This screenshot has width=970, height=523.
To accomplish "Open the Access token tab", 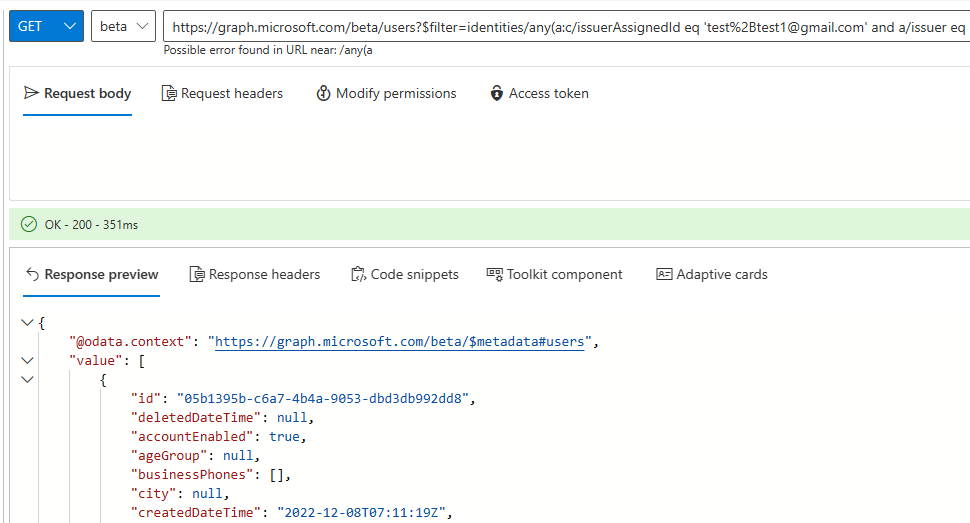I will [x=539, y=93].
